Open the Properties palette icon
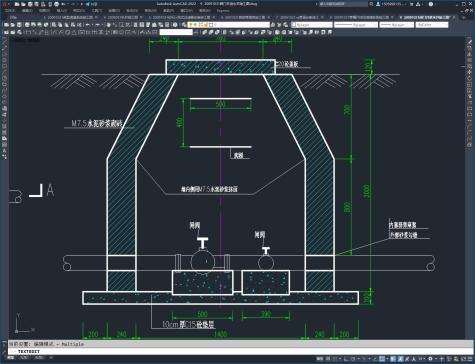 click(x=135, y=25)
